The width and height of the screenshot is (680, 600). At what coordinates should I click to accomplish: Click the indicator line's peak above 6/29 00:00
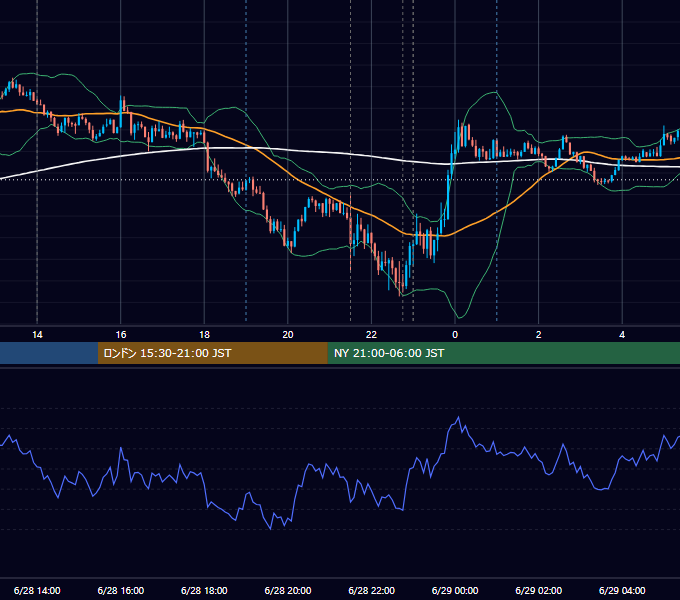(x=458, y=417)
